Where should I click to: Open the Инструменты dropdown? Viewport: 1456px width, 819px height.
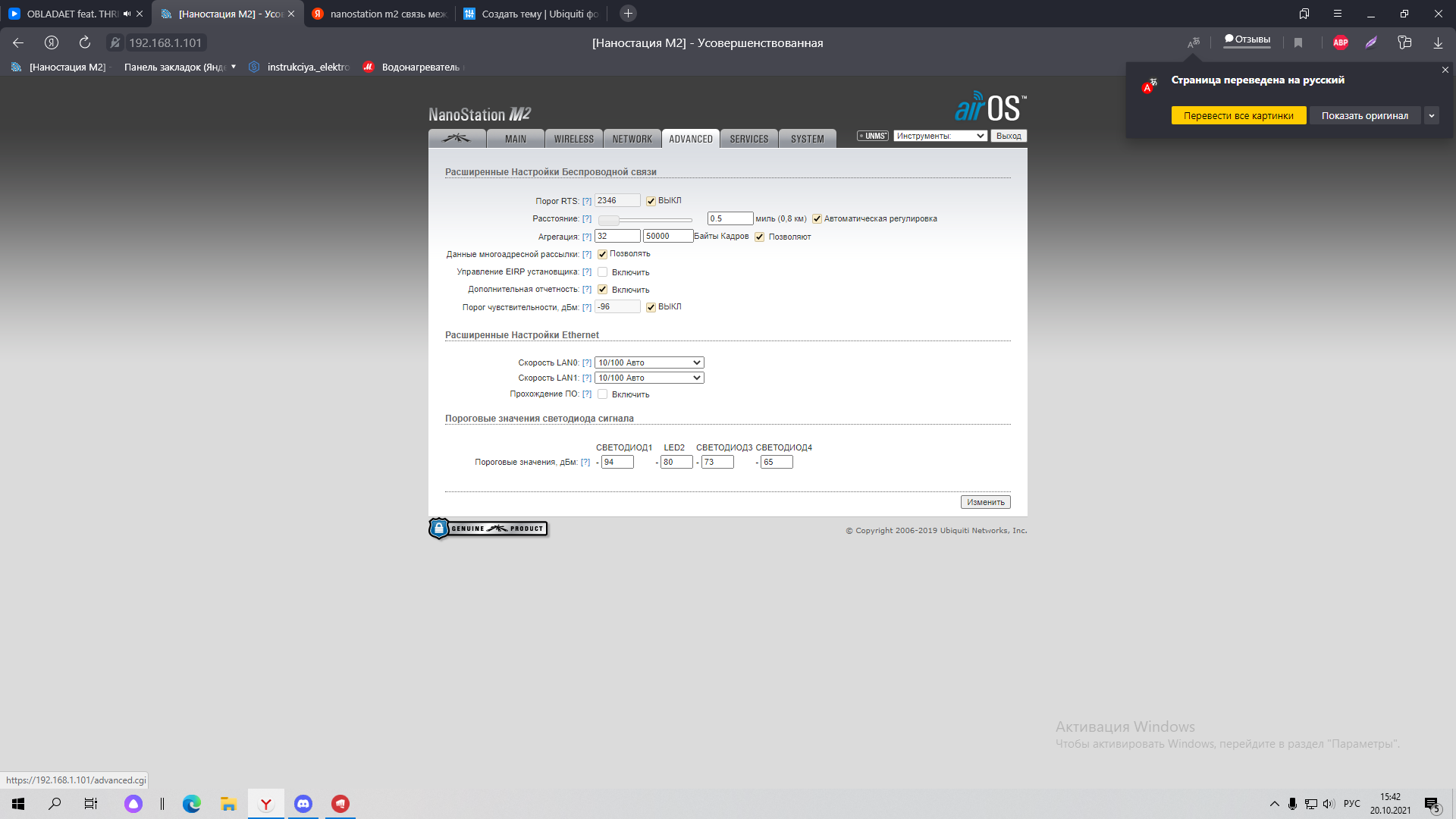point(940,136)
